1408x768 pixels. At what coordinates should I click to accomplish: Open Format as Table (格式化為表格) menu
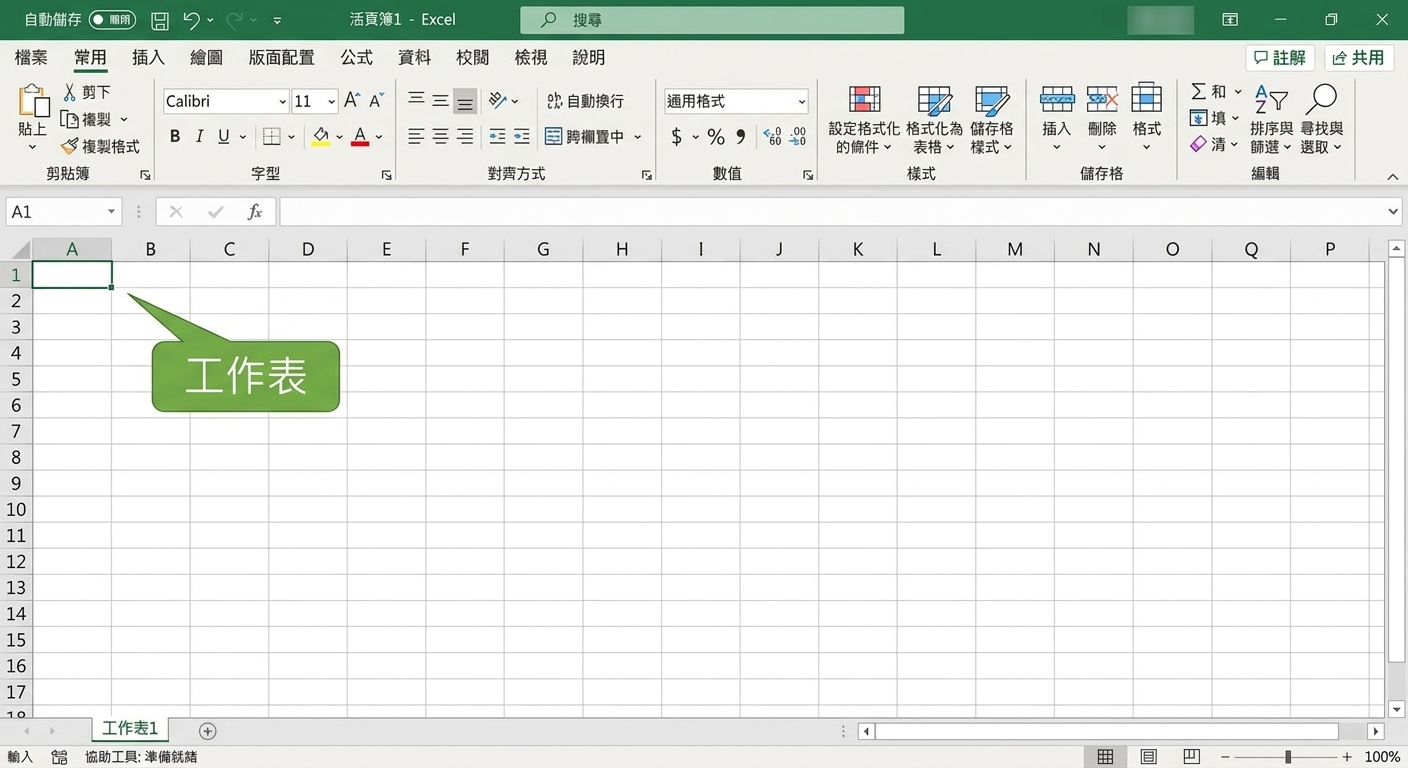(x=934, y=119)
